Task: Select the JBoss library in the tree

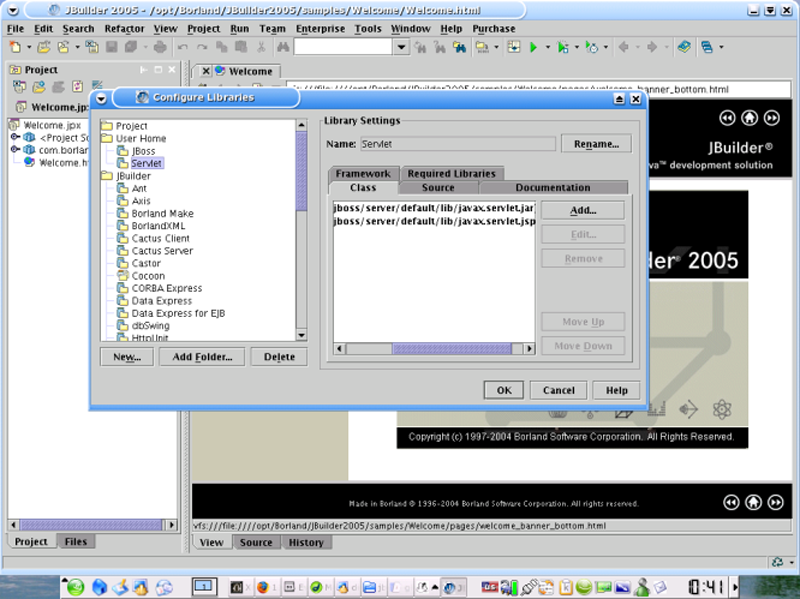Action: (143, 151)
